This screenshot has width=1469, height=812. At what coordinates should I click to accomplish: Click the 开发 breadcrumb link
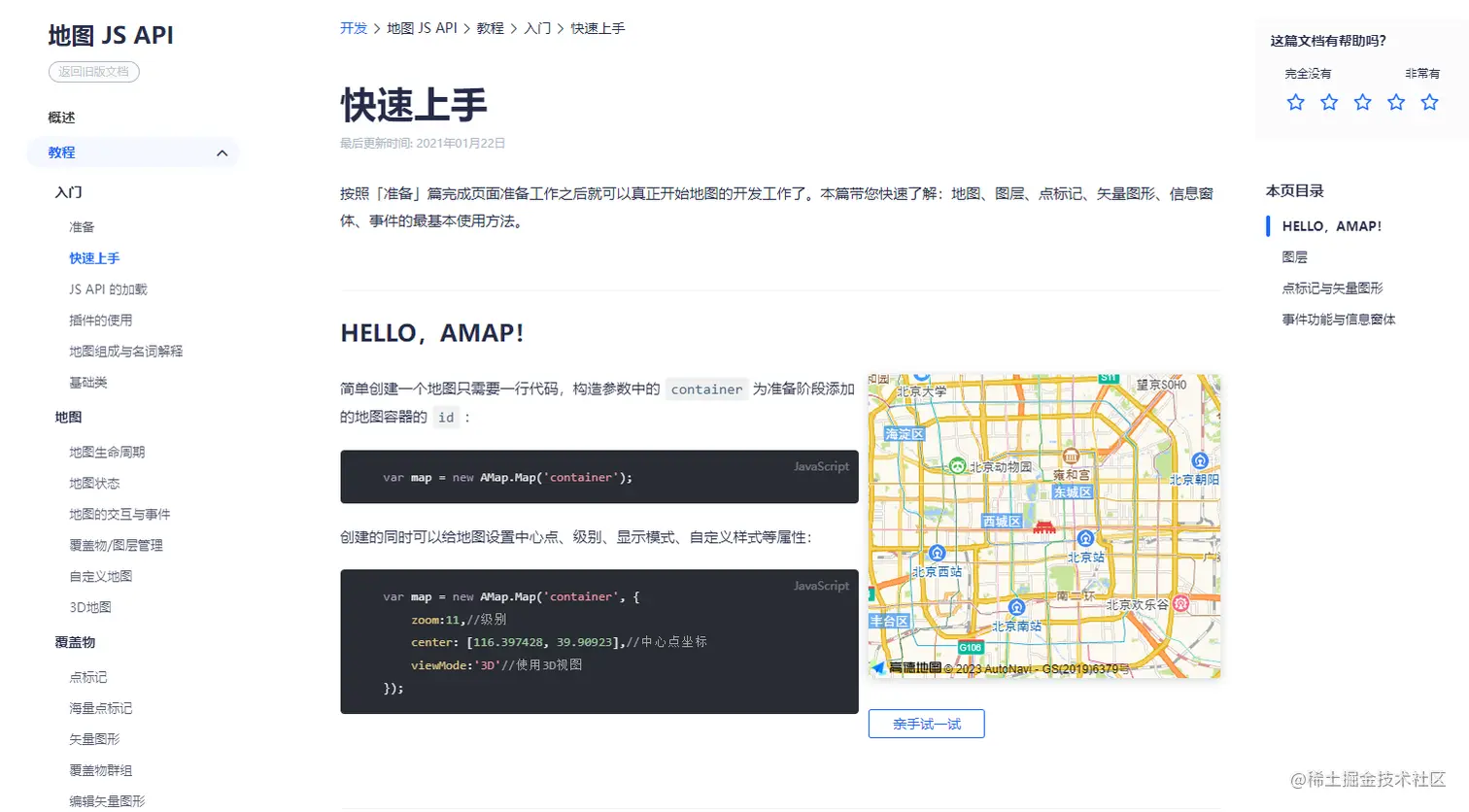pos(354,28)
